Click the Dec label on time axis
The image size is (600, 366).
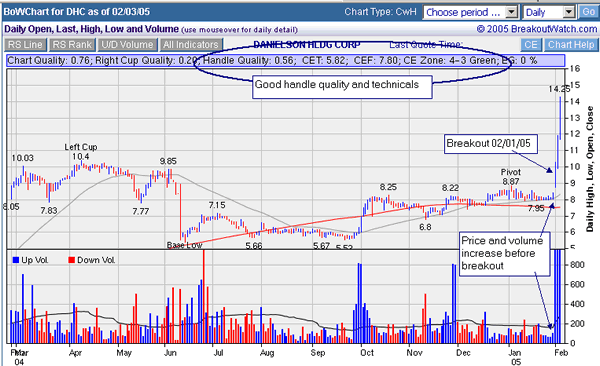pos(463,353)
